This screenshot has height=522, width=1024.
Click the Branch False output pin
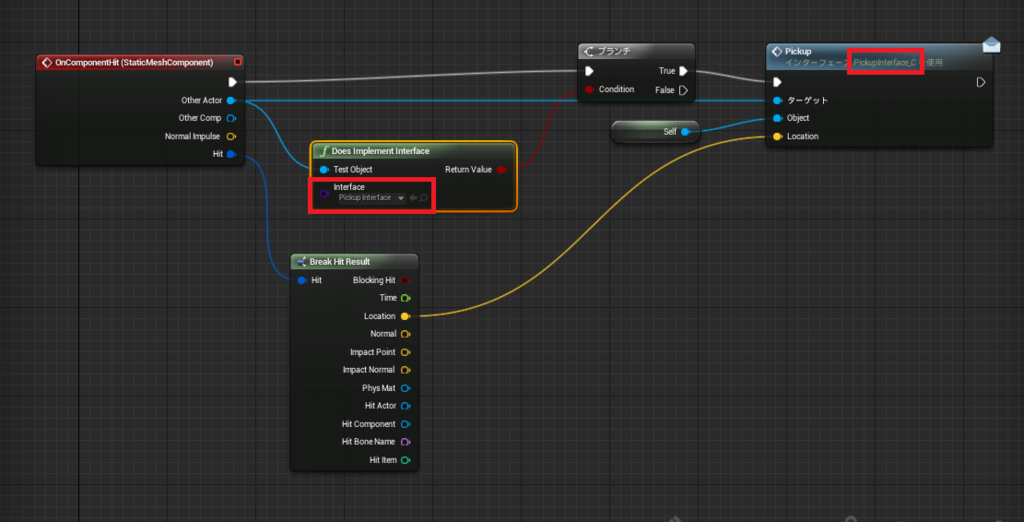(683, 90)
